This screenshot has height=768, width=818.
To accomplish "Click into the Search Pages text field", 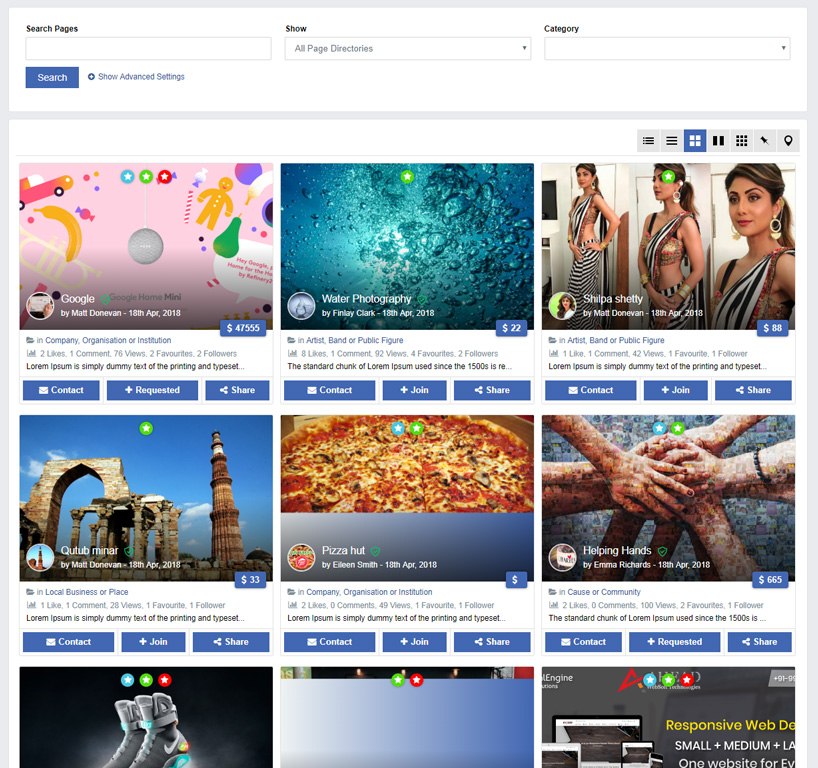I will click(x=148, y=48).
